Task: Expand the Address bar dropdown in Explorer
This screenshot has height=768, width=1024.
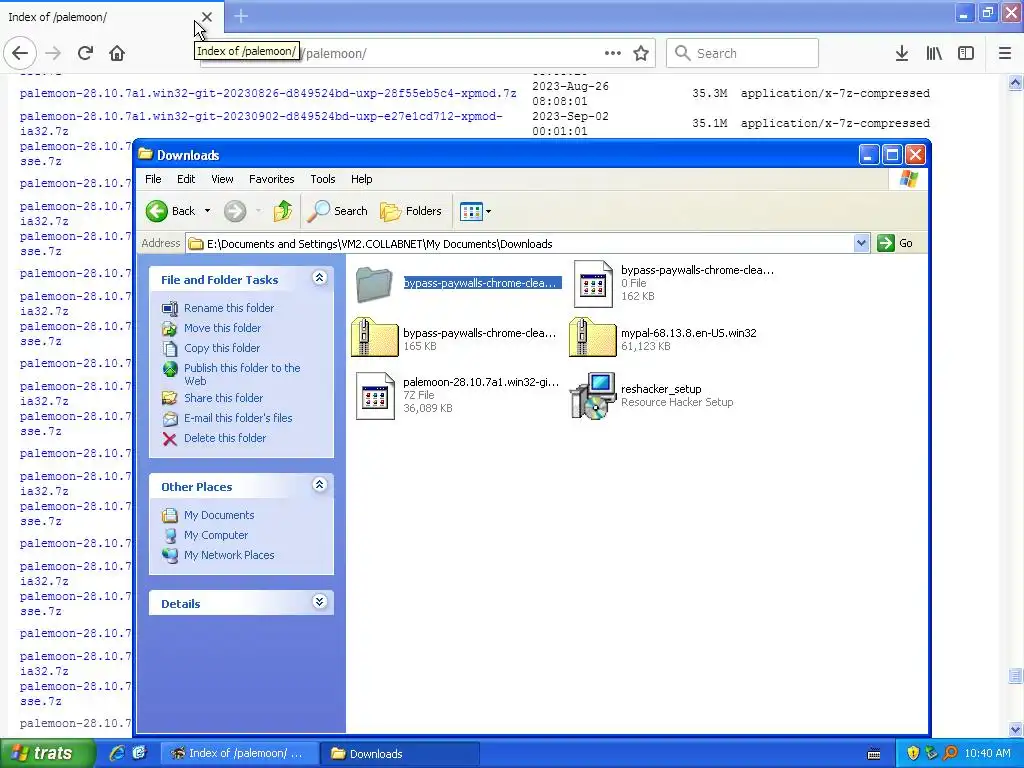Action: (861, 244)
